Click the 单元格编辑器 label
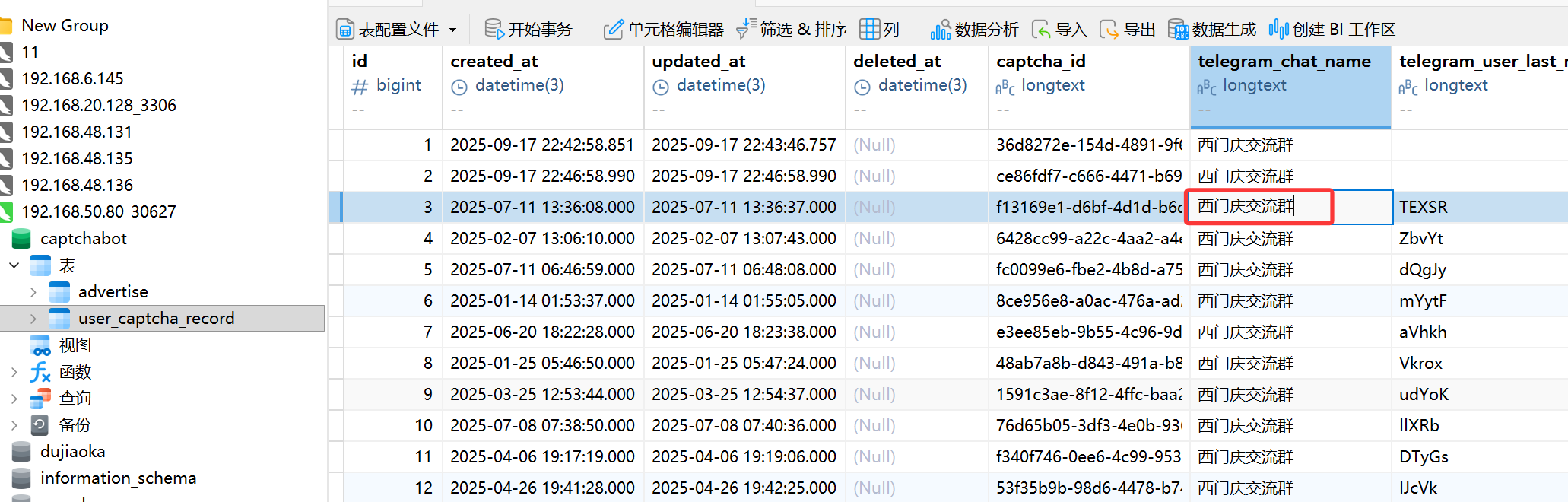1568x502 pixels. [676, 29]
